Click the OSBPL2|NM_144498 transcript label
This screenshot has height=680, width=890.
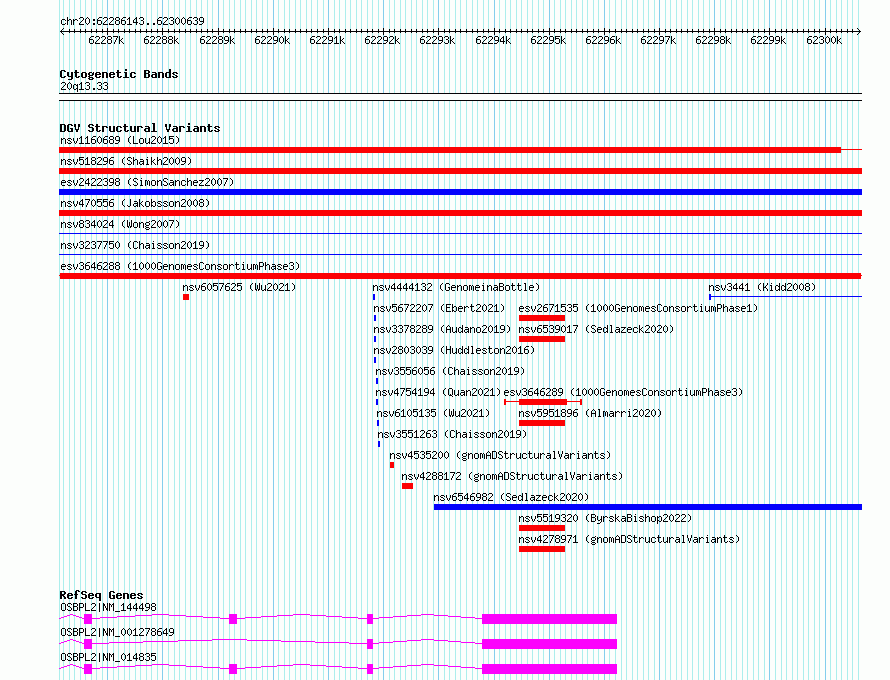108,607
